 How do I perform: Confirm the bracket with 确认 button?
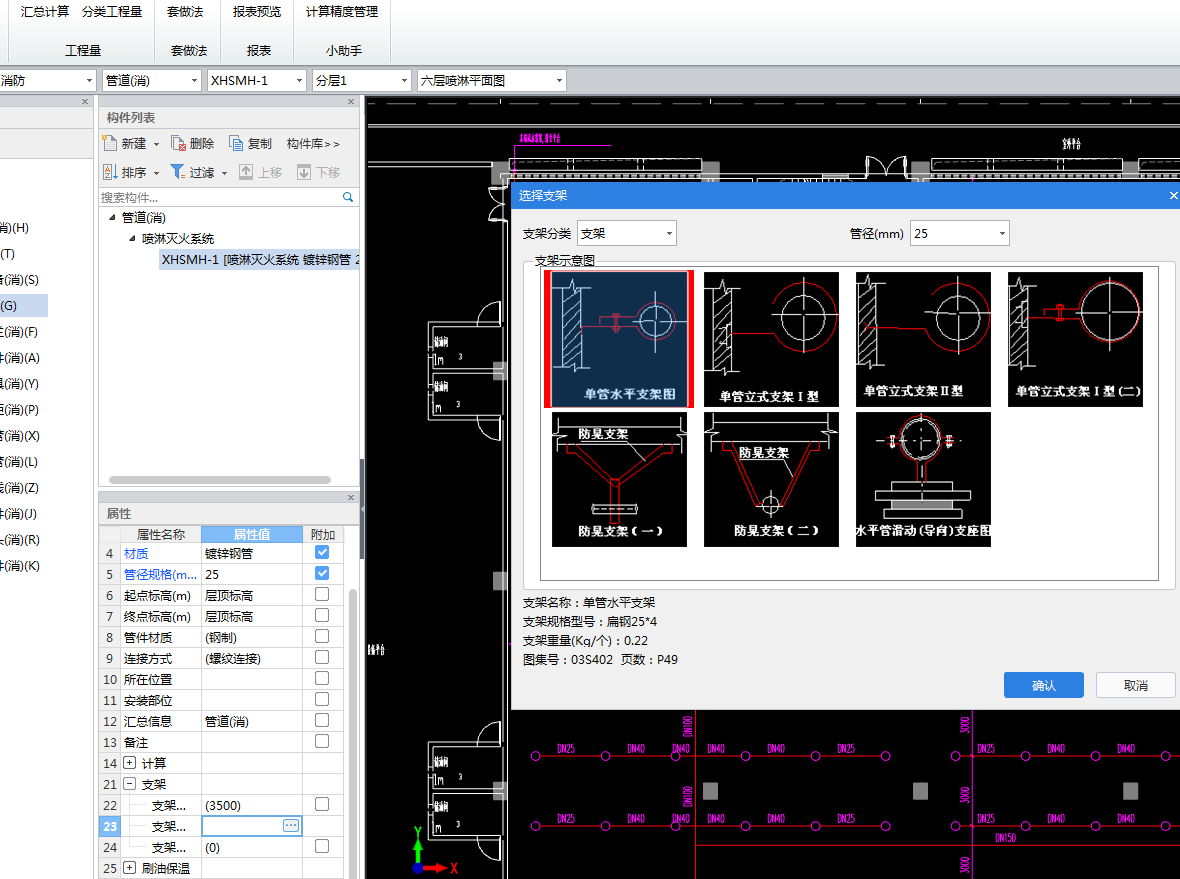(1044, 686)
